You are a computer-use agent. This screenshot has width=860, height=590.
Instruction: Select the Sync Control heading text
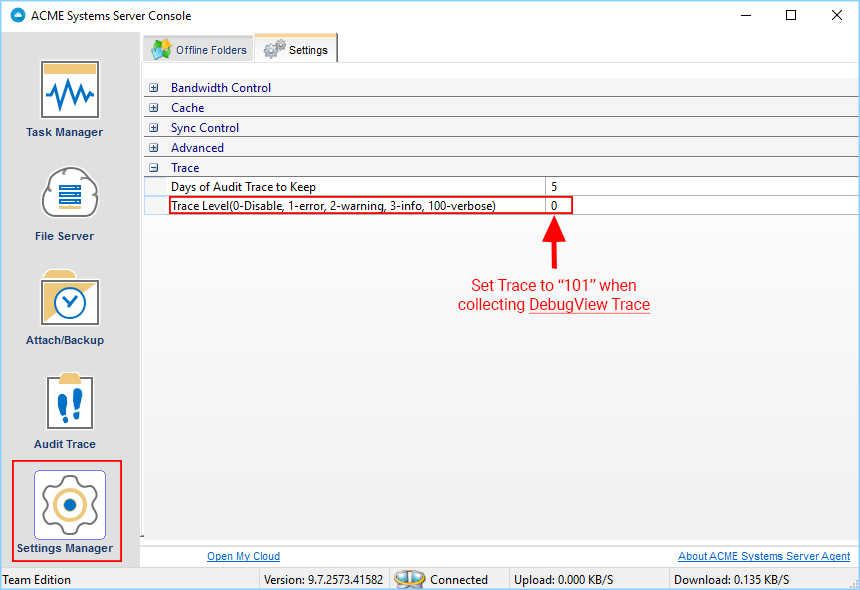click(x=205, y=128)
